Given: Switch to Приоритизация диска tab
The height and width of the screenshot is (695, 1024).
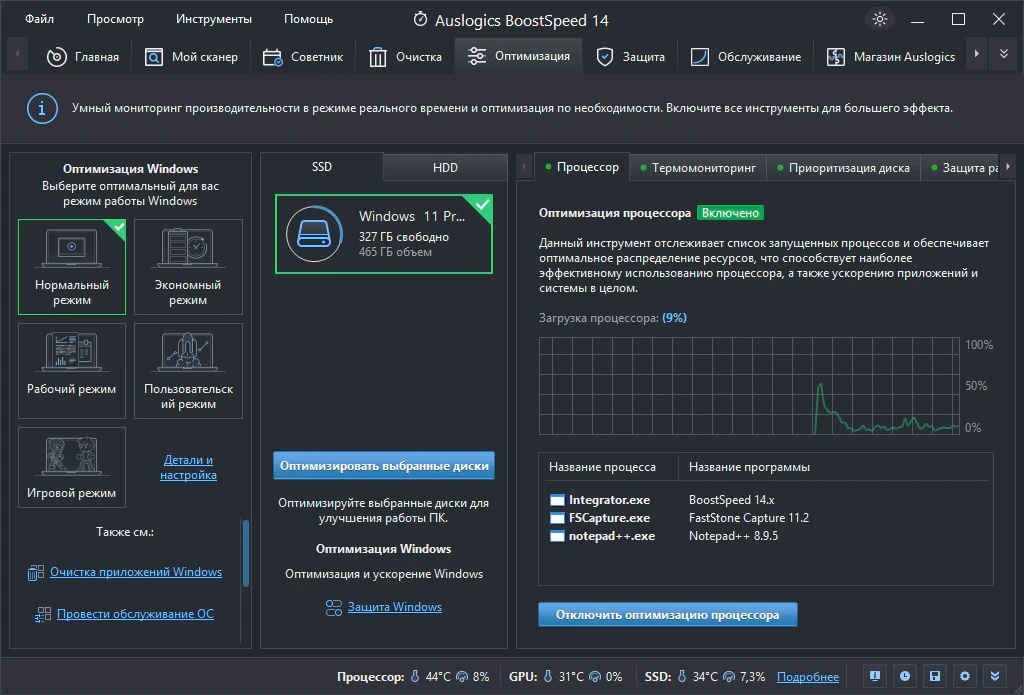Looking at the screenshot, I should [x=843, y=168].
